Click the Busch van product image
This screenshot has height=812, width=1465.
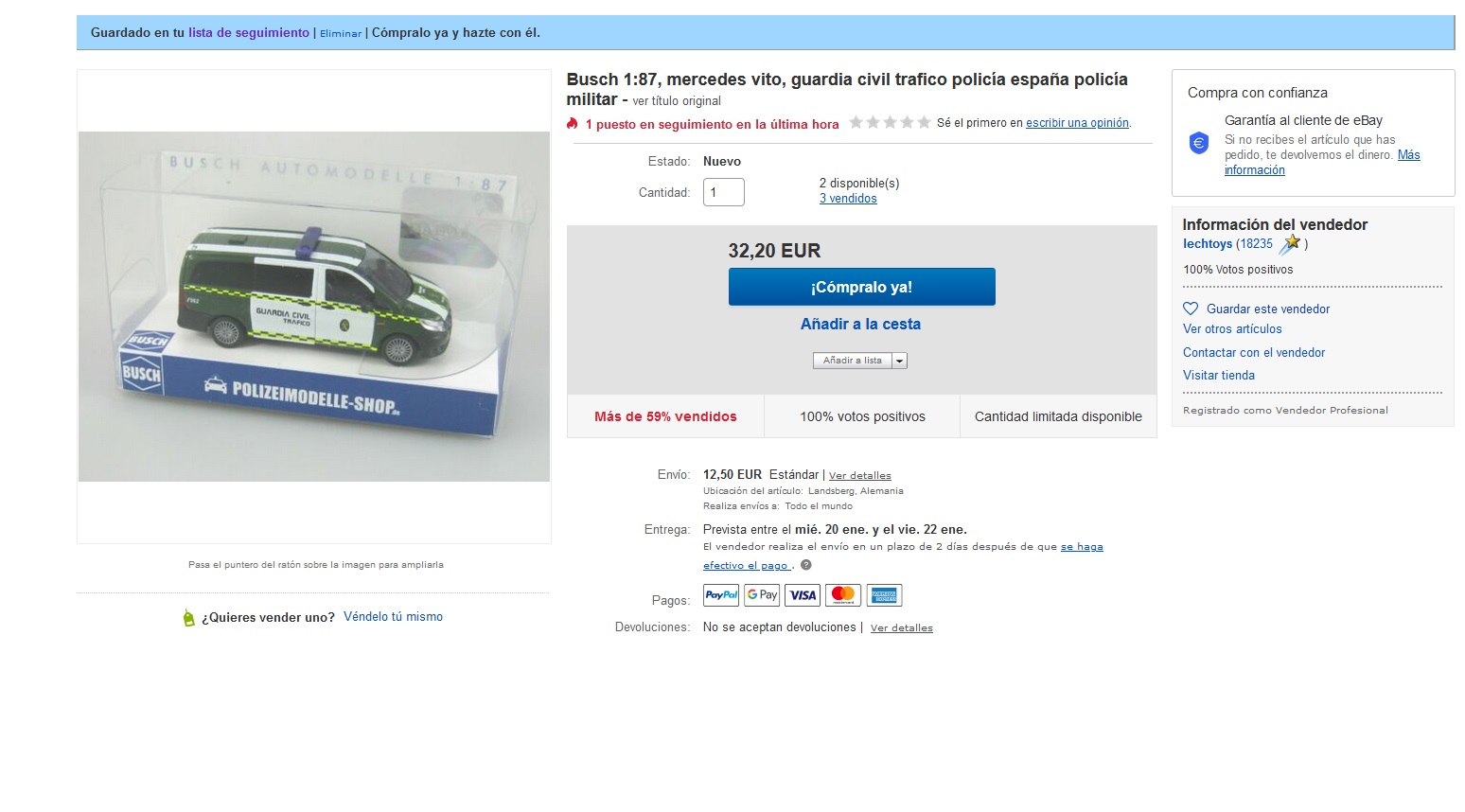pyautogui.click(x=314, y=307)
